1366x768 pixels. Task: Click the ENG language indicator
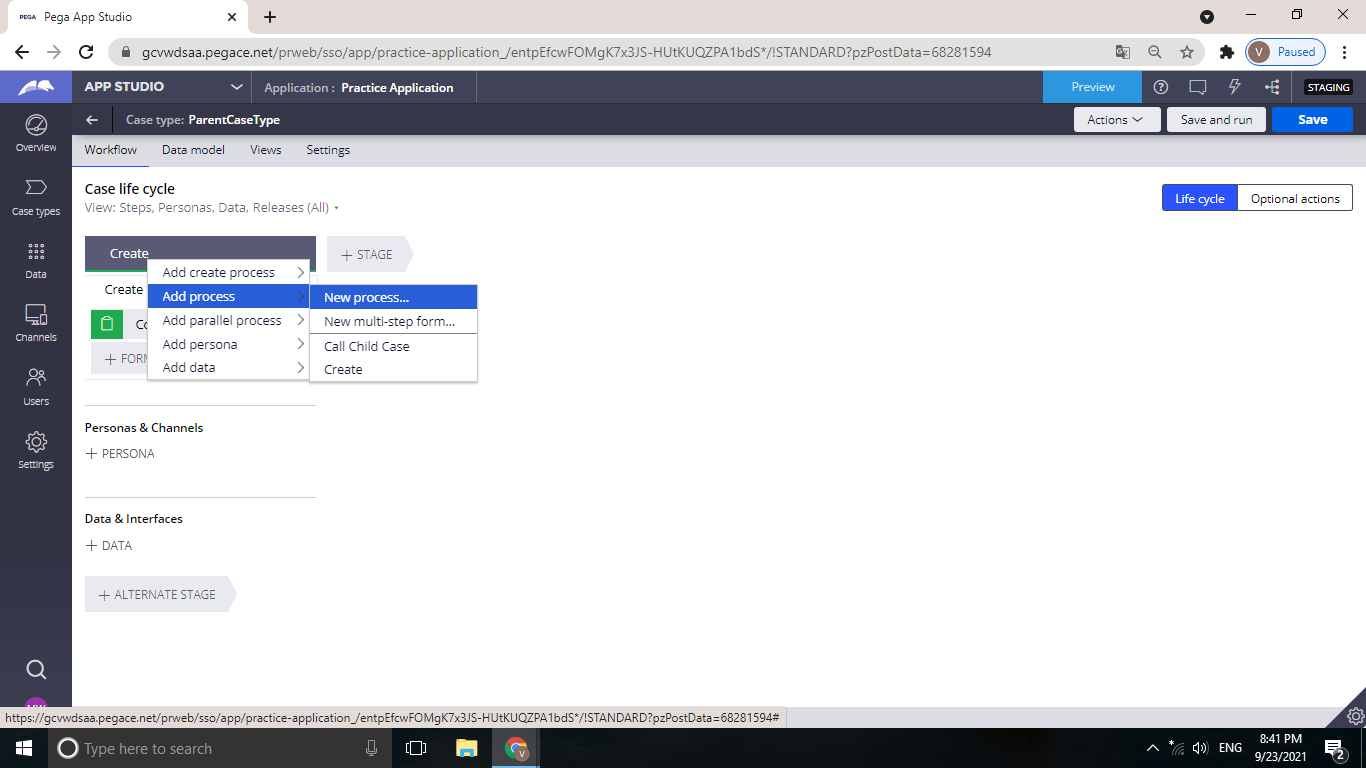click(x=1230, y=748)
